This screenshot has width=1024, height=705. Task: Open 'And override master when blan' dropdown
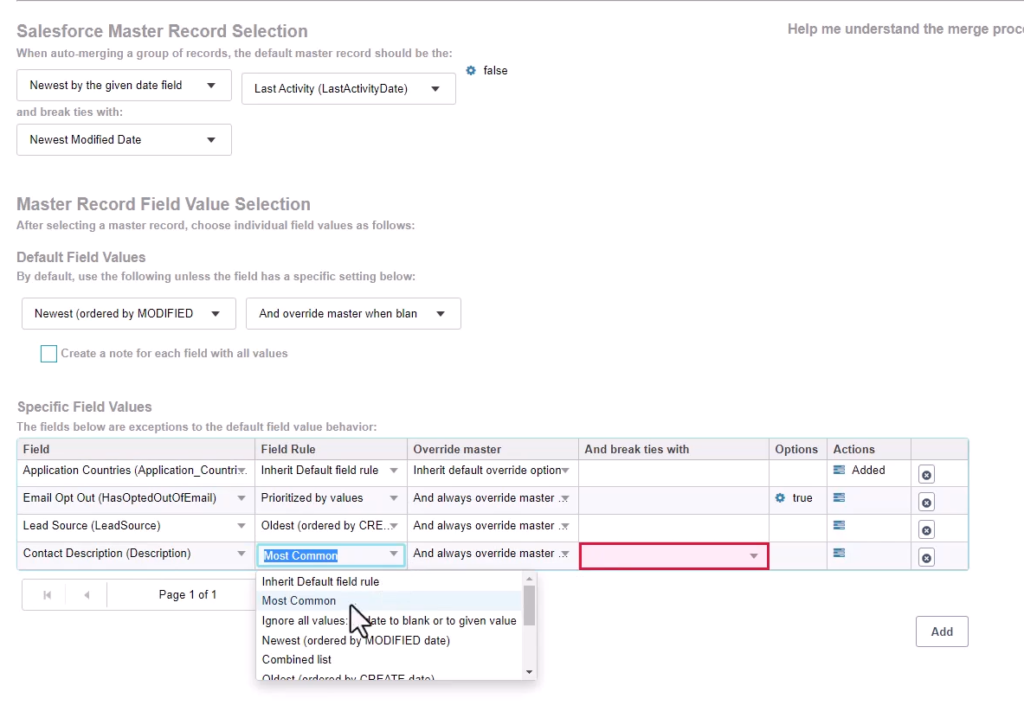click(x=353, y=314)
